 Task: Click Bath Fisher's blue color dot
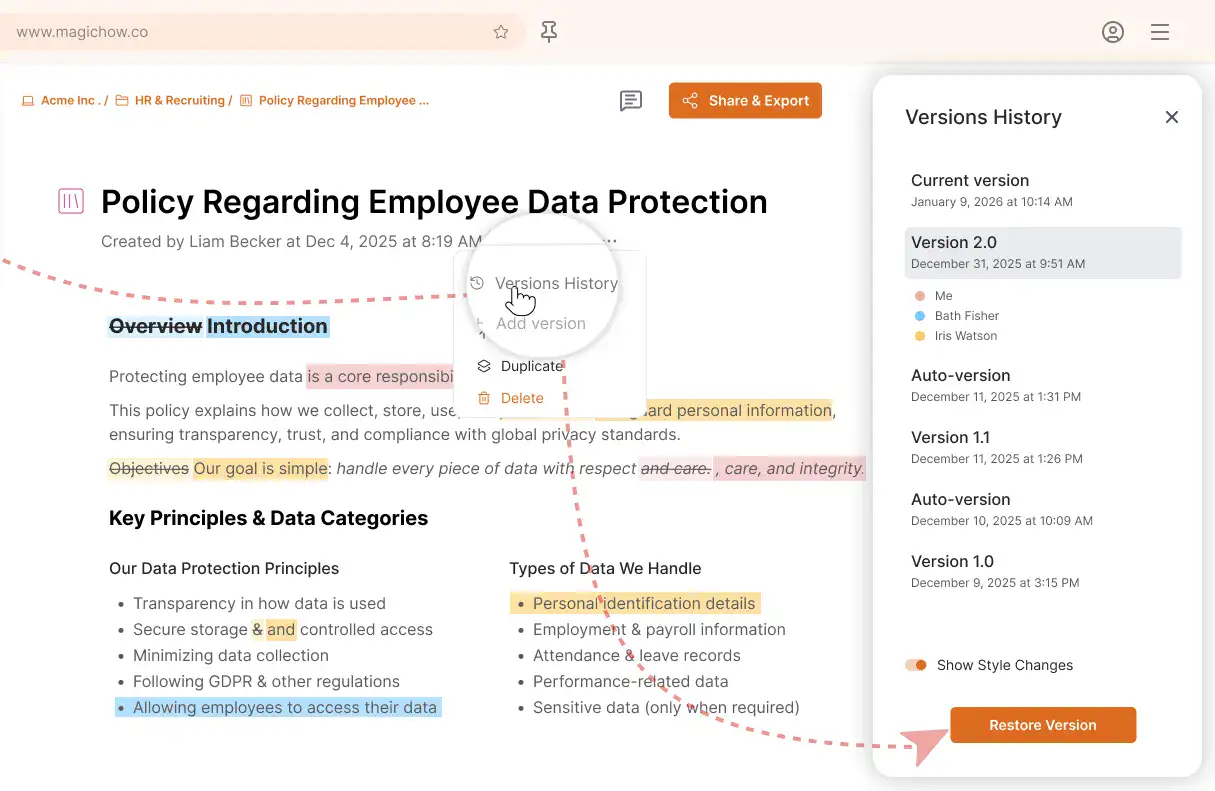[x=920, y=316]
